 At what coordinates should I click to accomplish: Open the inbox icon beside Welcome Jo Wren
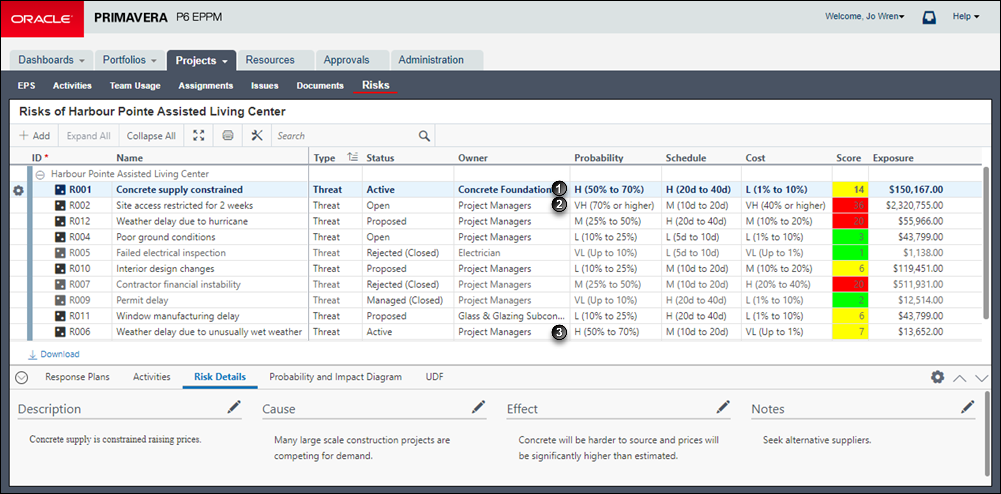pos(930,18)
